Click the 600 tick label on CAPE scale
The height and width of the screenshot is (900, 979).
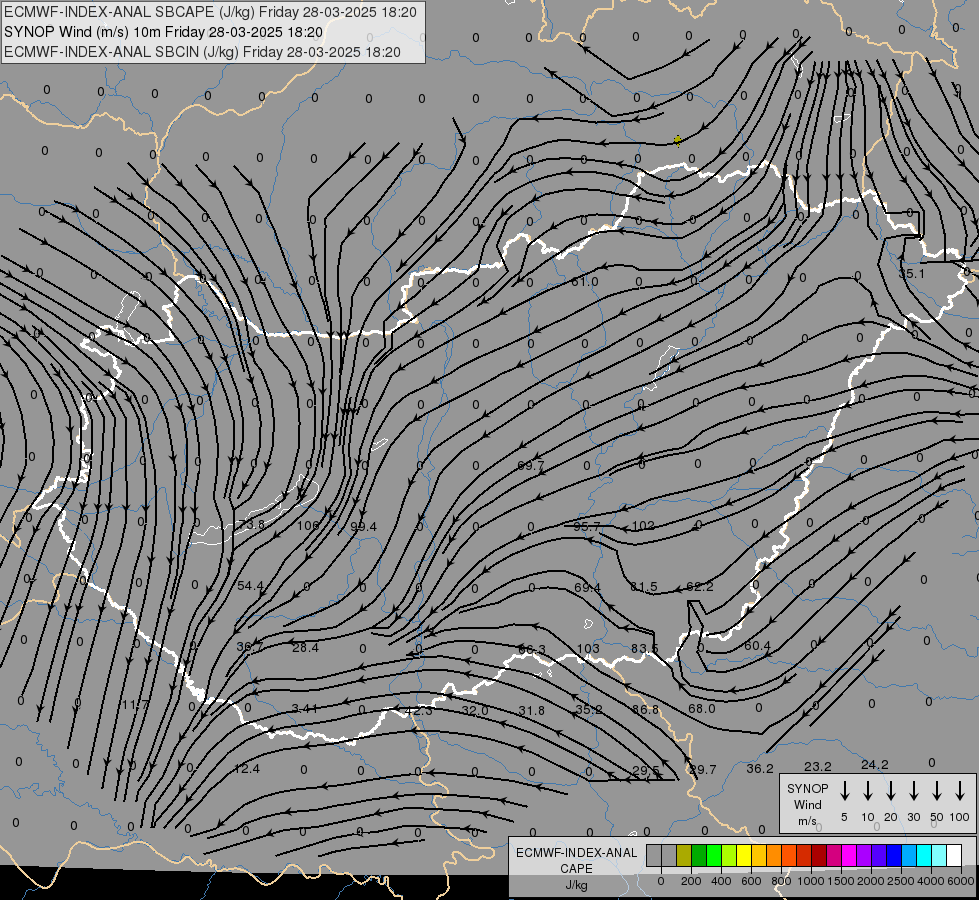pyautogui.click(x=751, y=881)
